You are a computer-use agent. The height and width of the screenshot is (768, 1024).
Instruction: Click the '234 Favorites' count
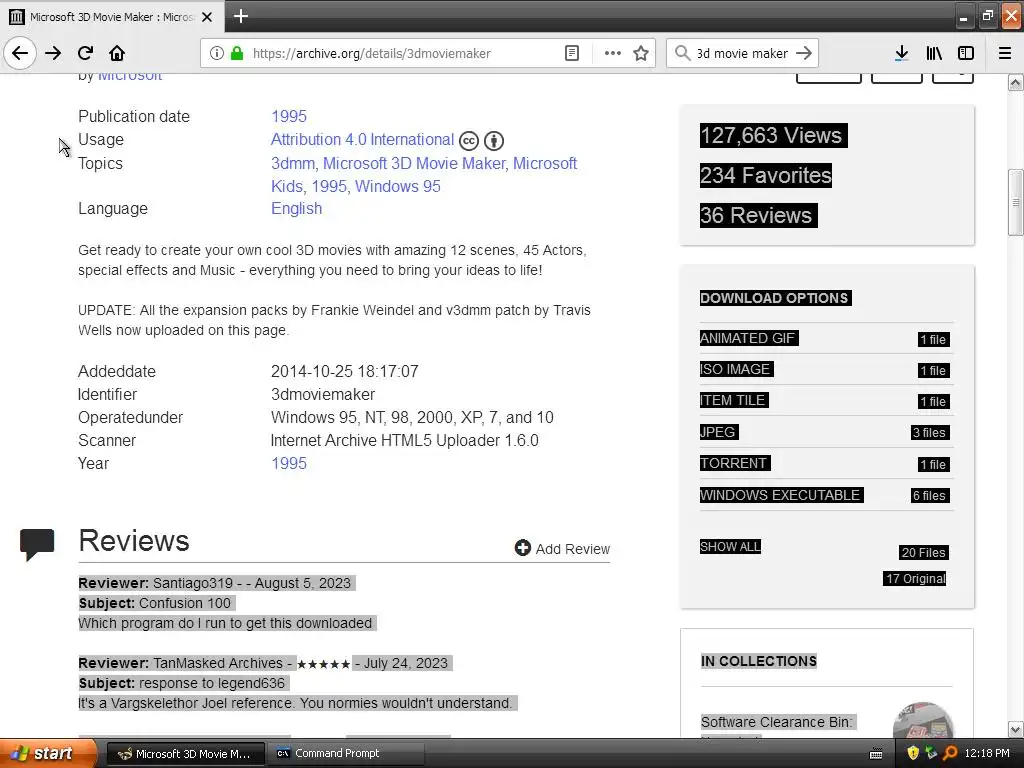(x=765, y=175)
